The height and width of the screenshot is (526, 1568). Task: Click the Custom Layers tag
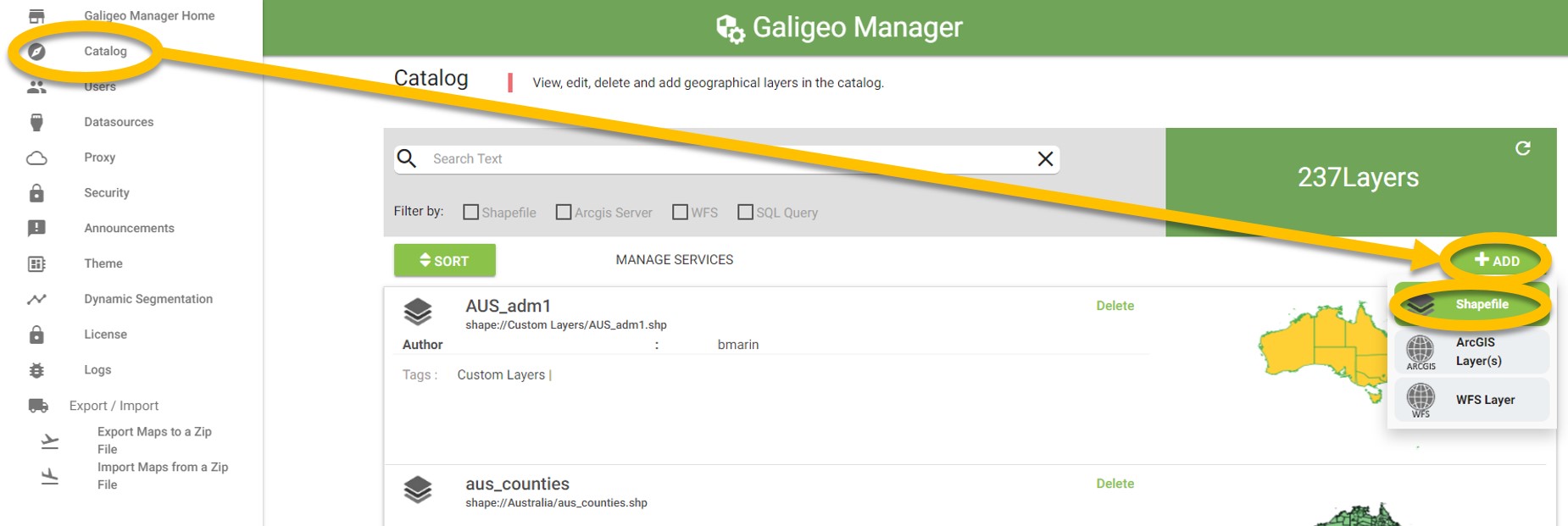coord(501,375)
